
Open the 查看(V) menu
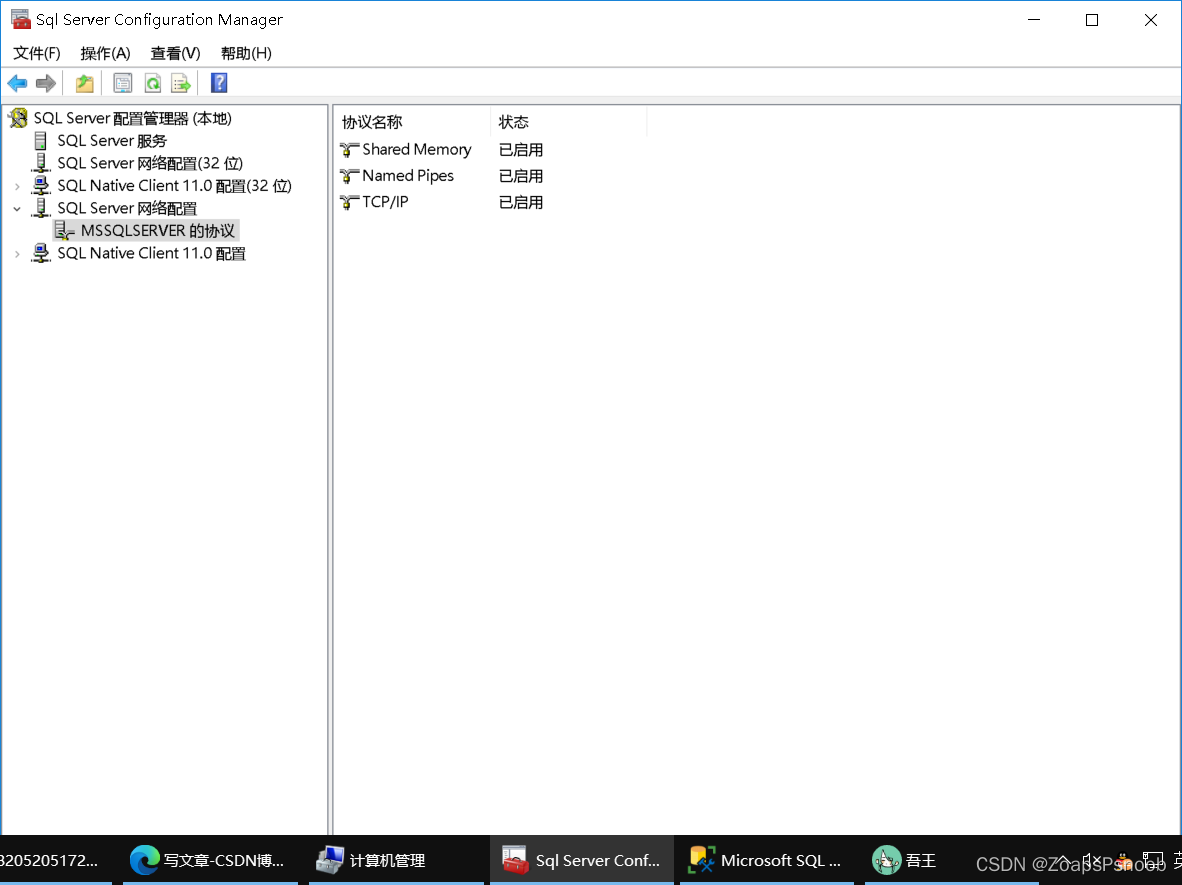pyautogui.click(x=176, y=53)
